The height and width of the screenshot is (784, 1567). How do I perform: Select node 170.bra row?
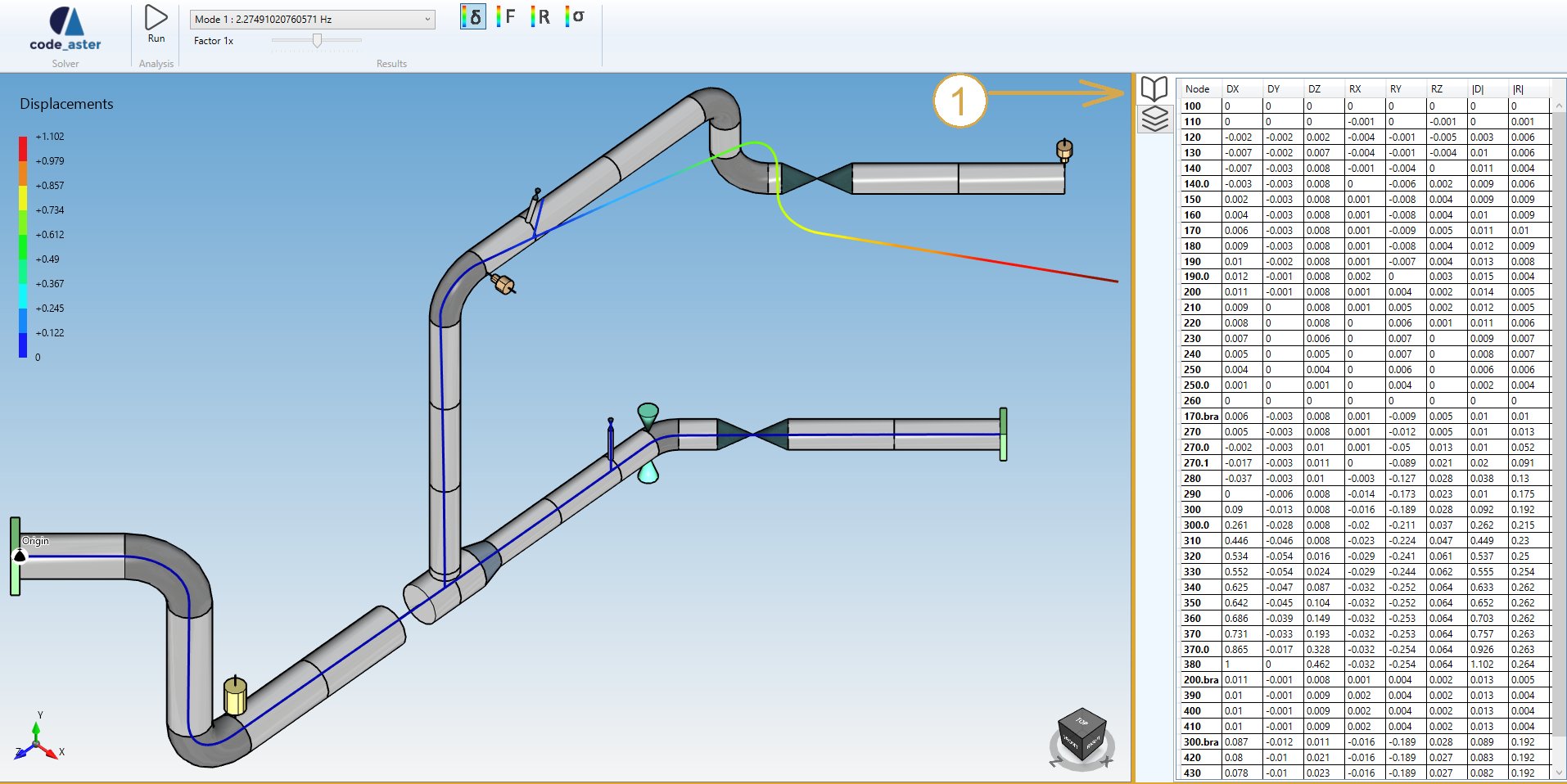[1365, 417]
